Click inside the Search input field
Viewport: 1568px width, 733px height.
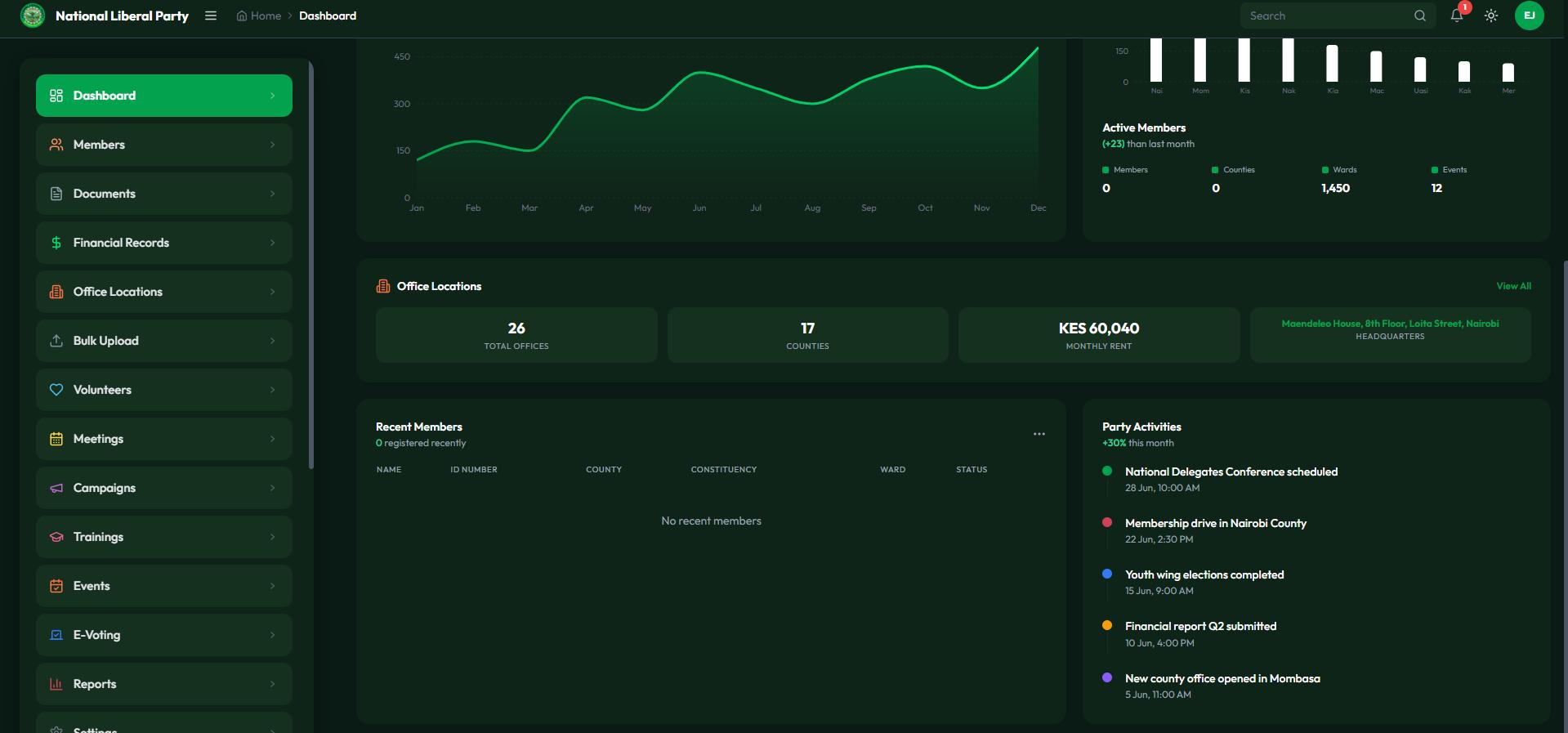(1324, 16)
